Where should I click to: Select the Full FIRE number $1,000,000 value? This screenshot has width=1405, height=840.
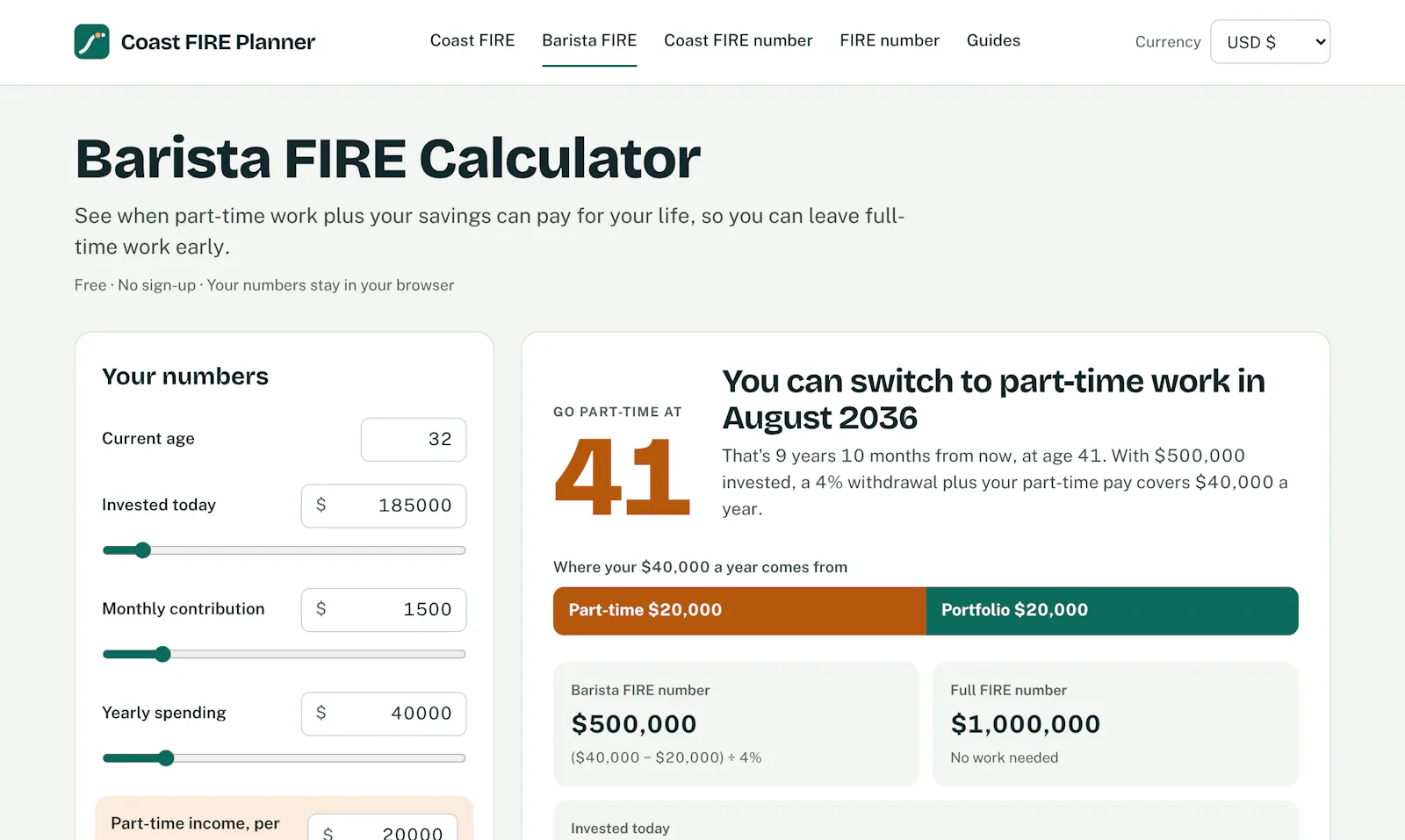[1026, 724]
